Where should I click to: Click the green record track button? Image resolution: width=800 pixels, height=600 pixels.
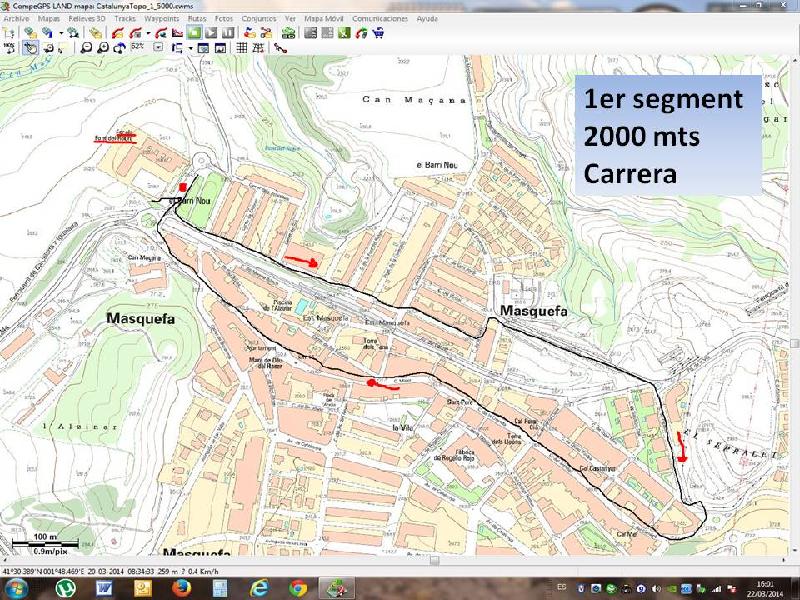coord(194,33)
